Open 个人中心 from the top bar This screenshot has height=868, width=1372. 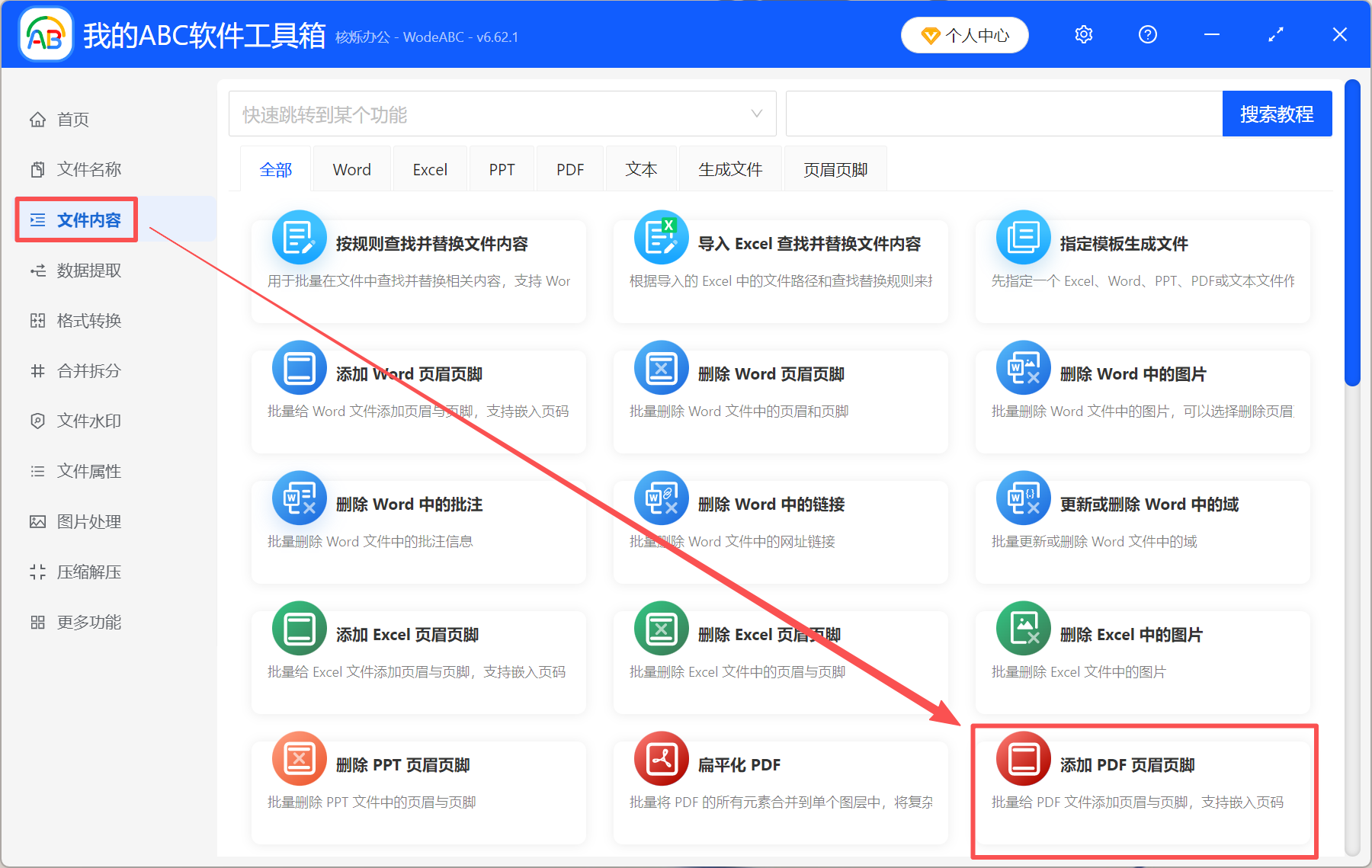pos(964,34)
